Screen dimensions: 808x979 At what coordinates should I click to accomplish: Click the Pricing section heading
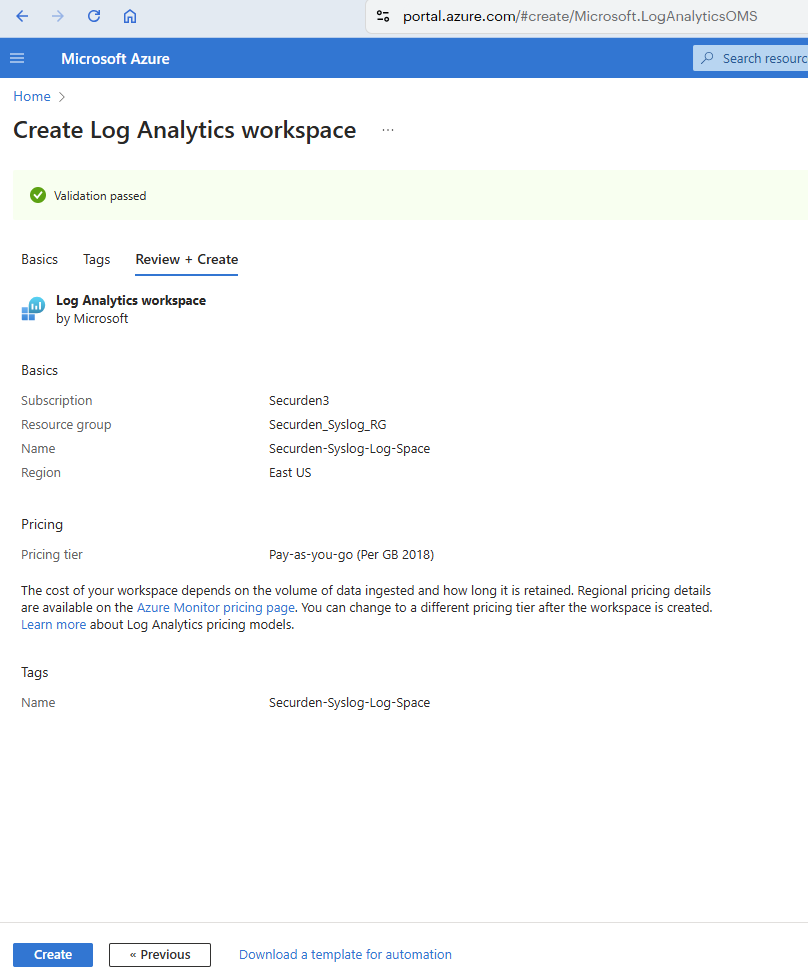pos(42,524)
